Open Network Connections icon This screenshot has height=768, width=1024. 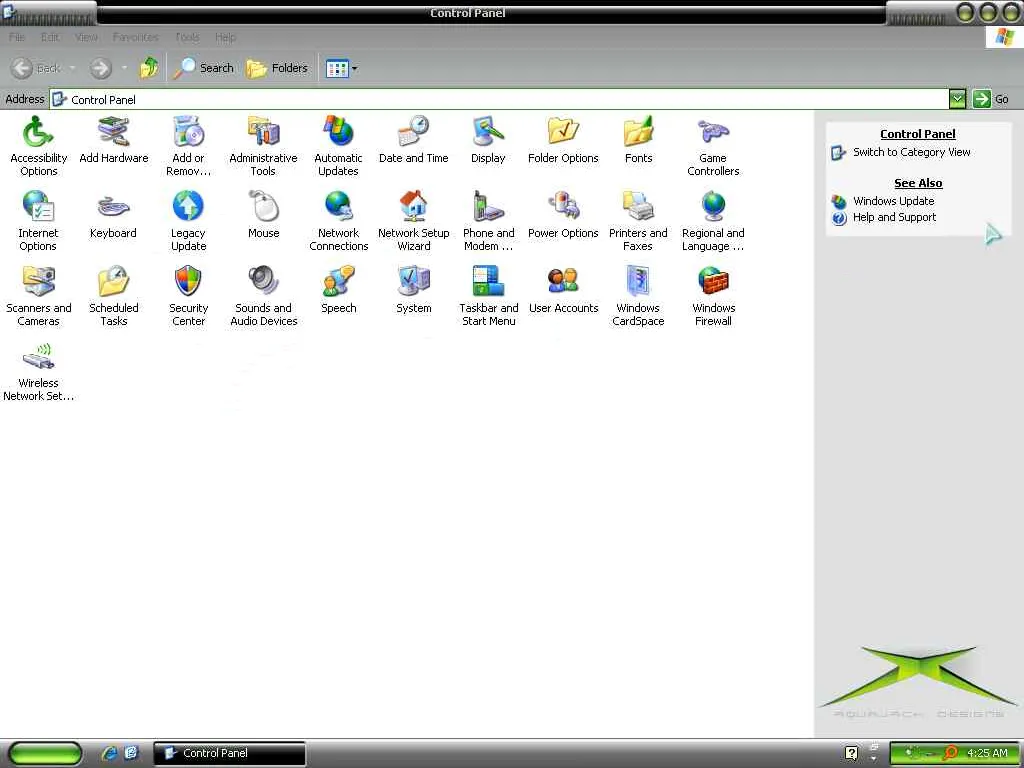338,221
